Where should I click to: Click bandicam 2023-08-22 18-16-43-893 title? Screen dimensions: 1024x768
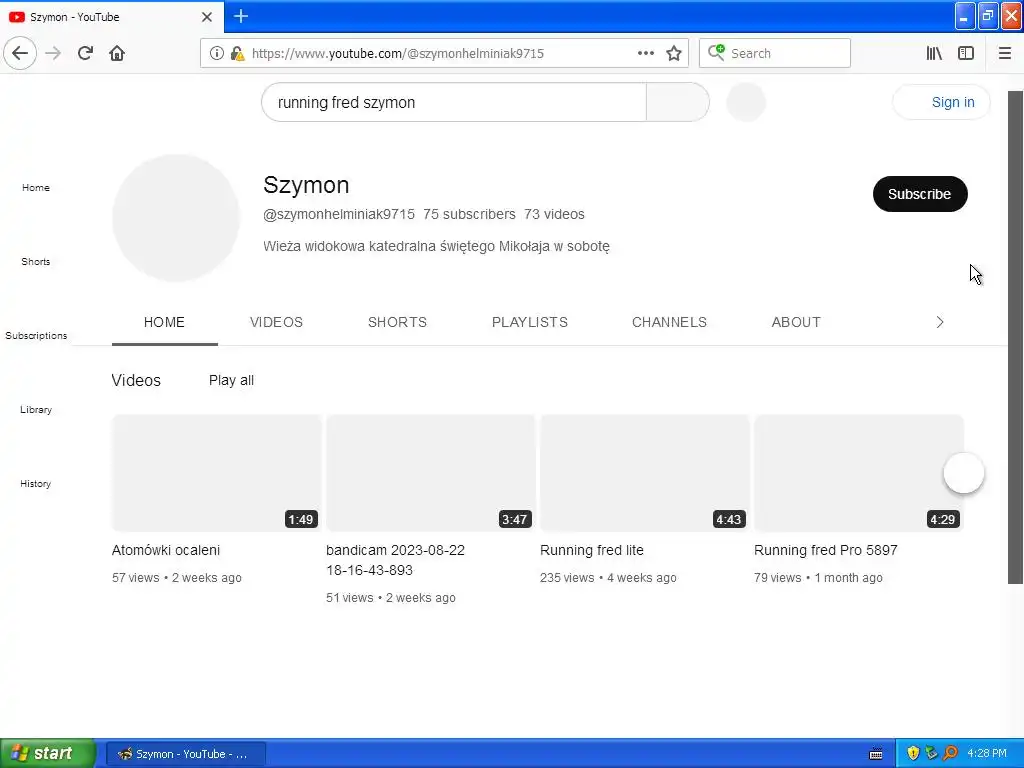[x=396, y=560]
